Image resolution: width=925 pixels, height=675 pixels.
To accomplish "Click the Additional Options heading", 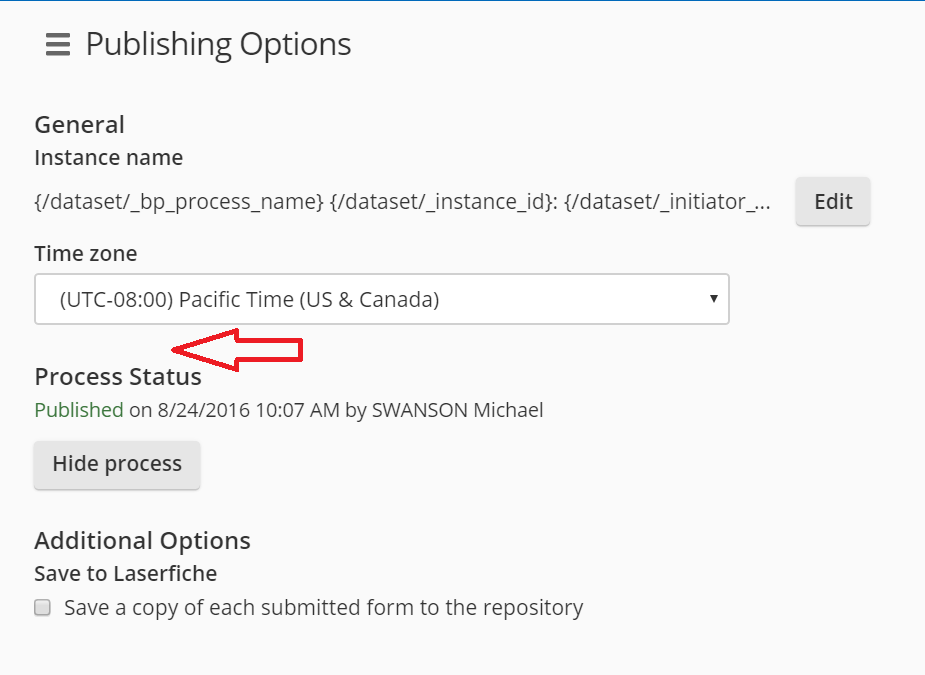I will coord(143,540).
